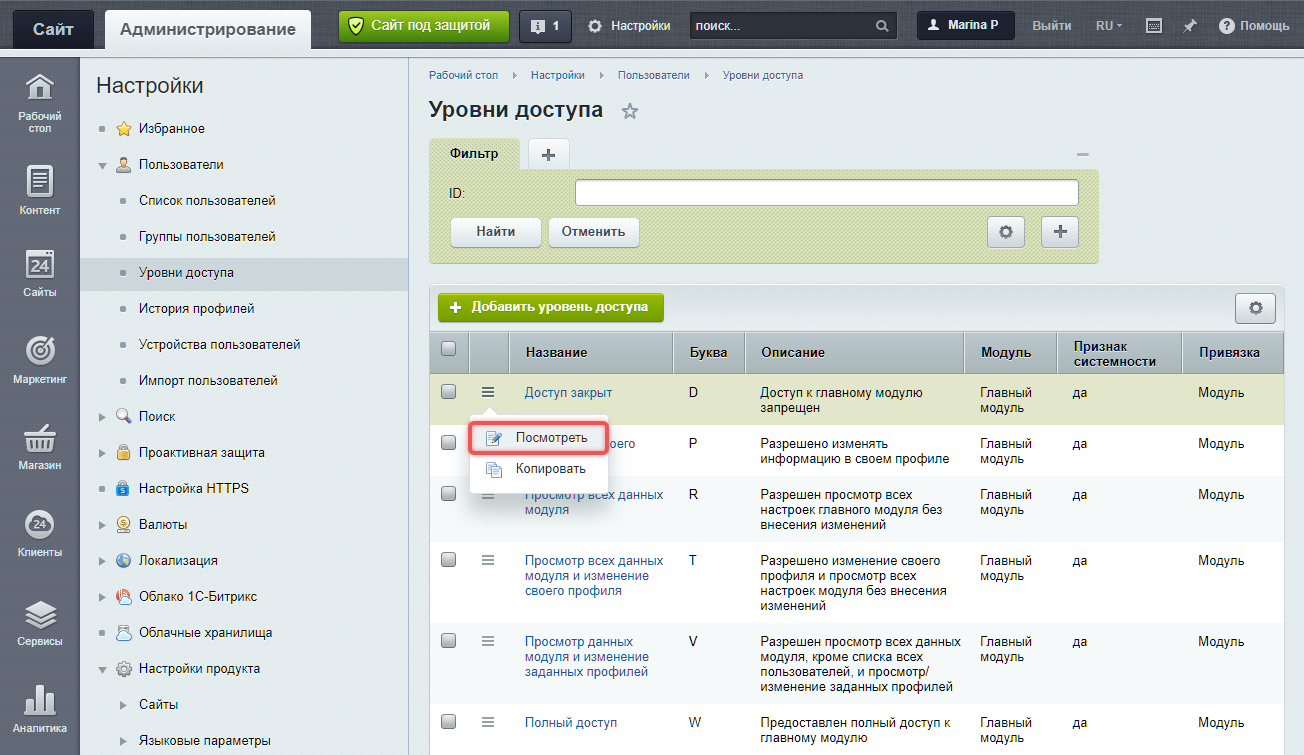
Task: Click the Найти filter button
Action: [495, 232]
